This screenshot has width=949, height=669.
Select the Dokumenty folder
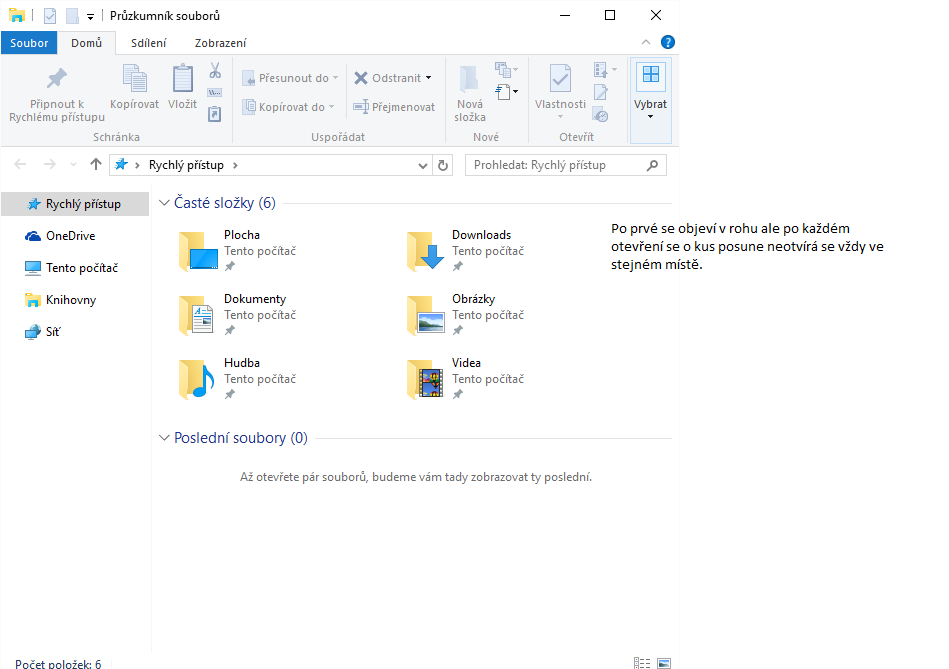click(238, 314)
